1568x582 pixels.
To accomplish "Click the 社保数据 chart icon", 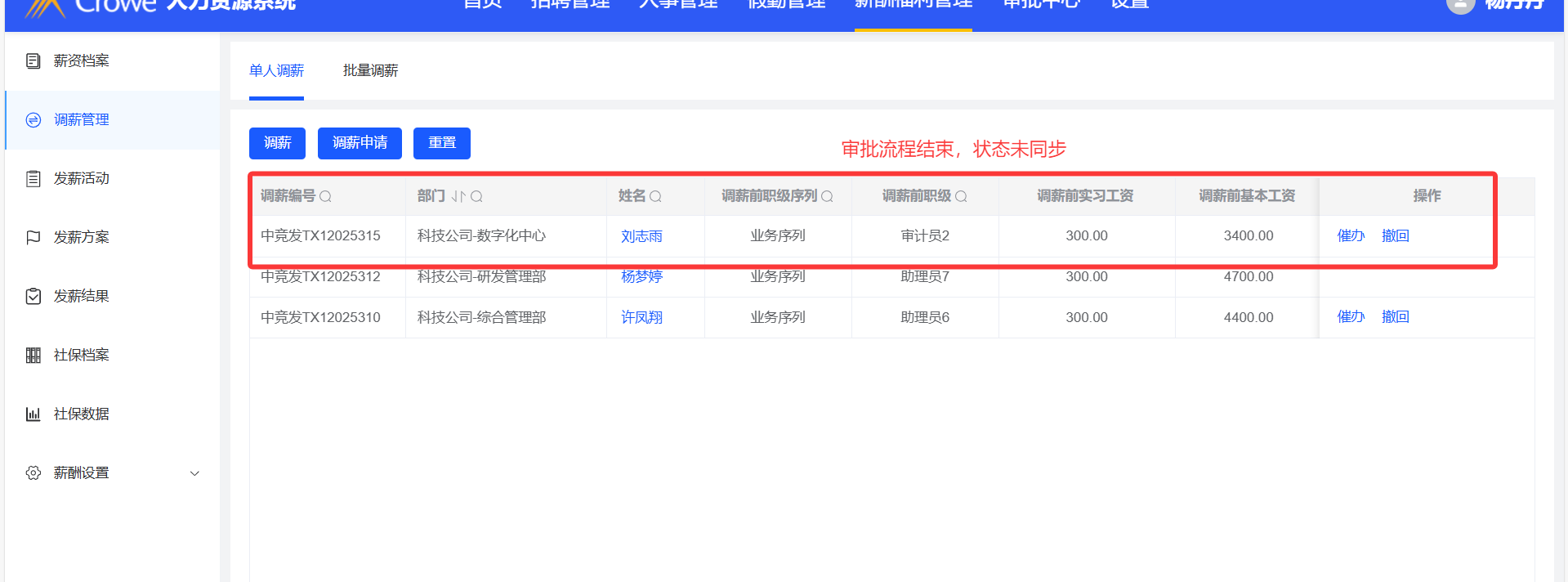I will [34, 414].
